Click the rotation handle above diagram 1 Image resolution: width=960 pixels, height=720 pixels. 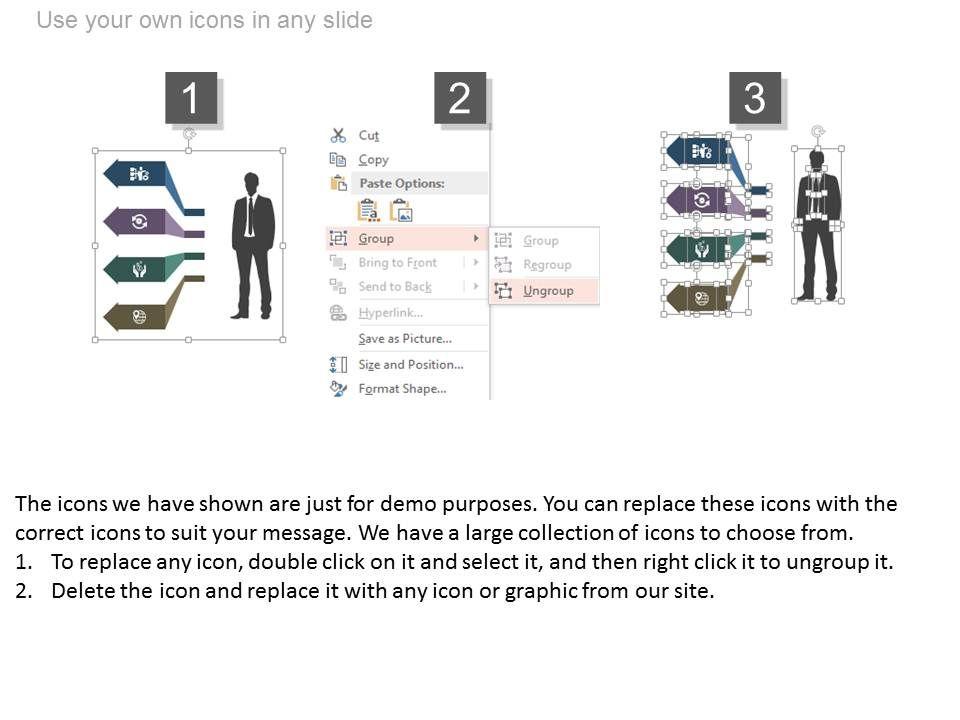click(x=189, y=133)
